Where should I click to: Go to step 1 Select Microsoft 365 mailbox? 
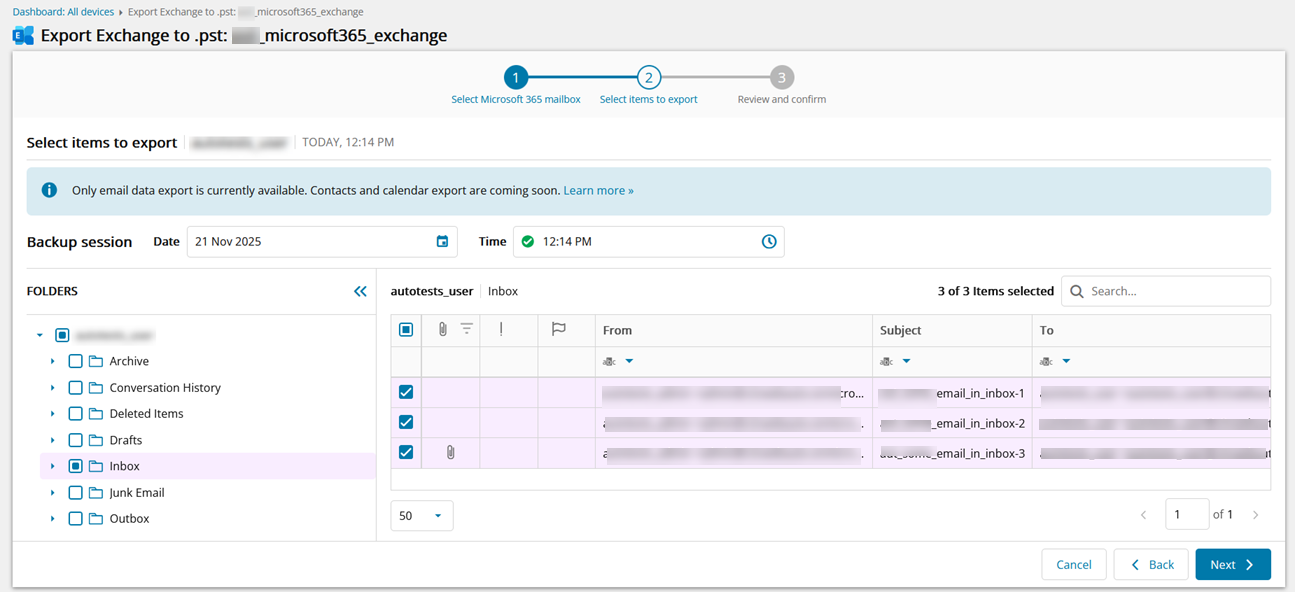click(515, 78)
